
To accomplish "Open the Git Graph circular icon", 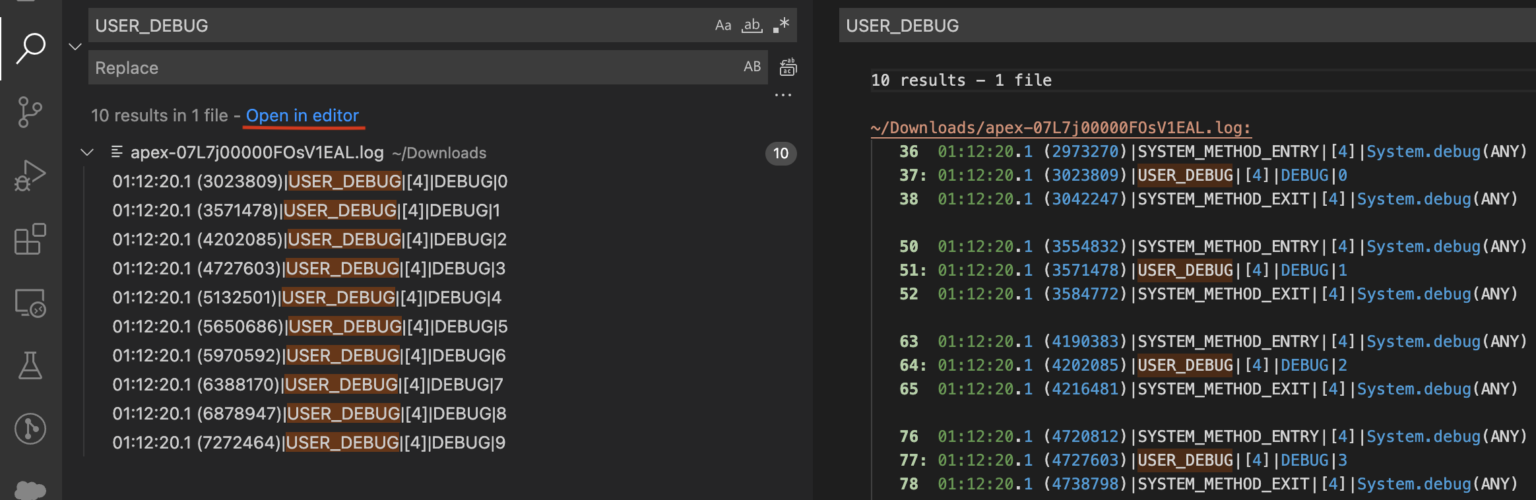I will [x=31, y=429].
